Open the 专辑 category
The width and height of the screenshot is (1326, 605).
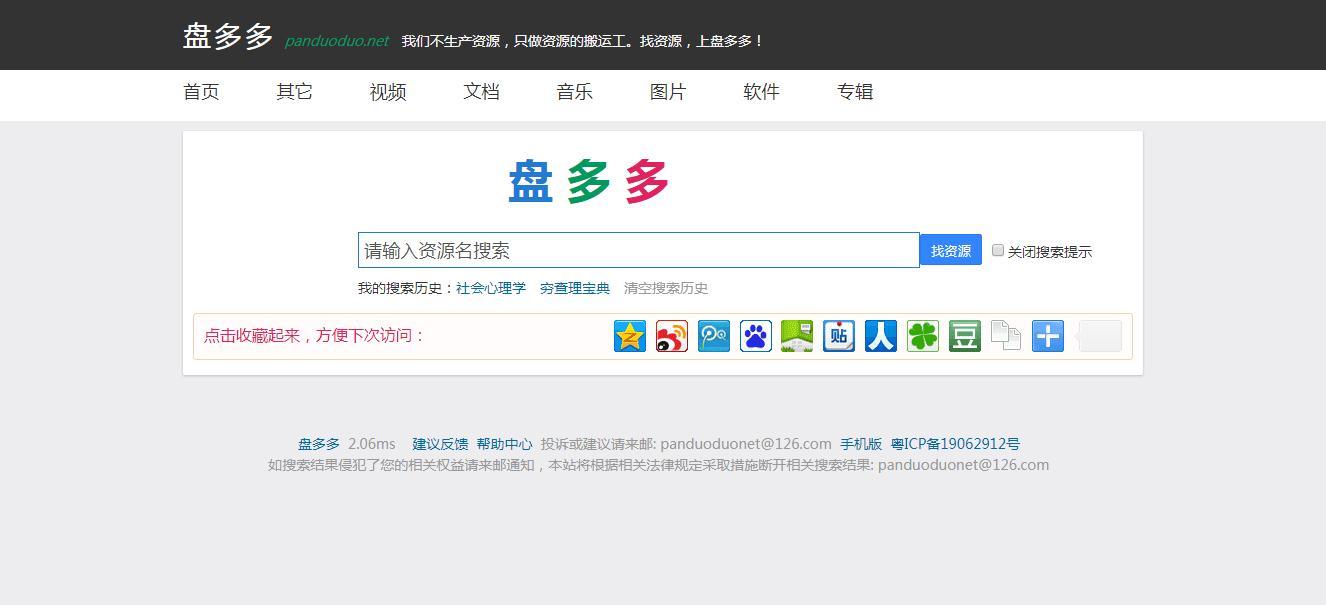[855, 92]
